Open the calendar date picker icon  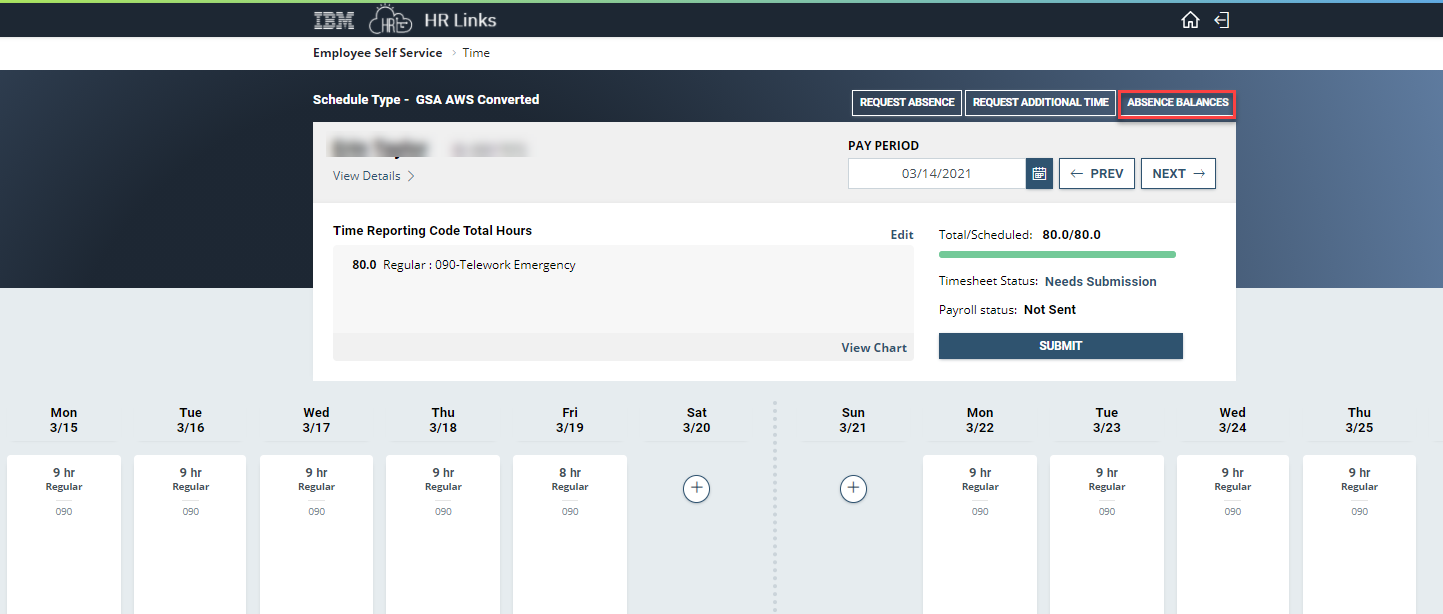point(1039,173)
